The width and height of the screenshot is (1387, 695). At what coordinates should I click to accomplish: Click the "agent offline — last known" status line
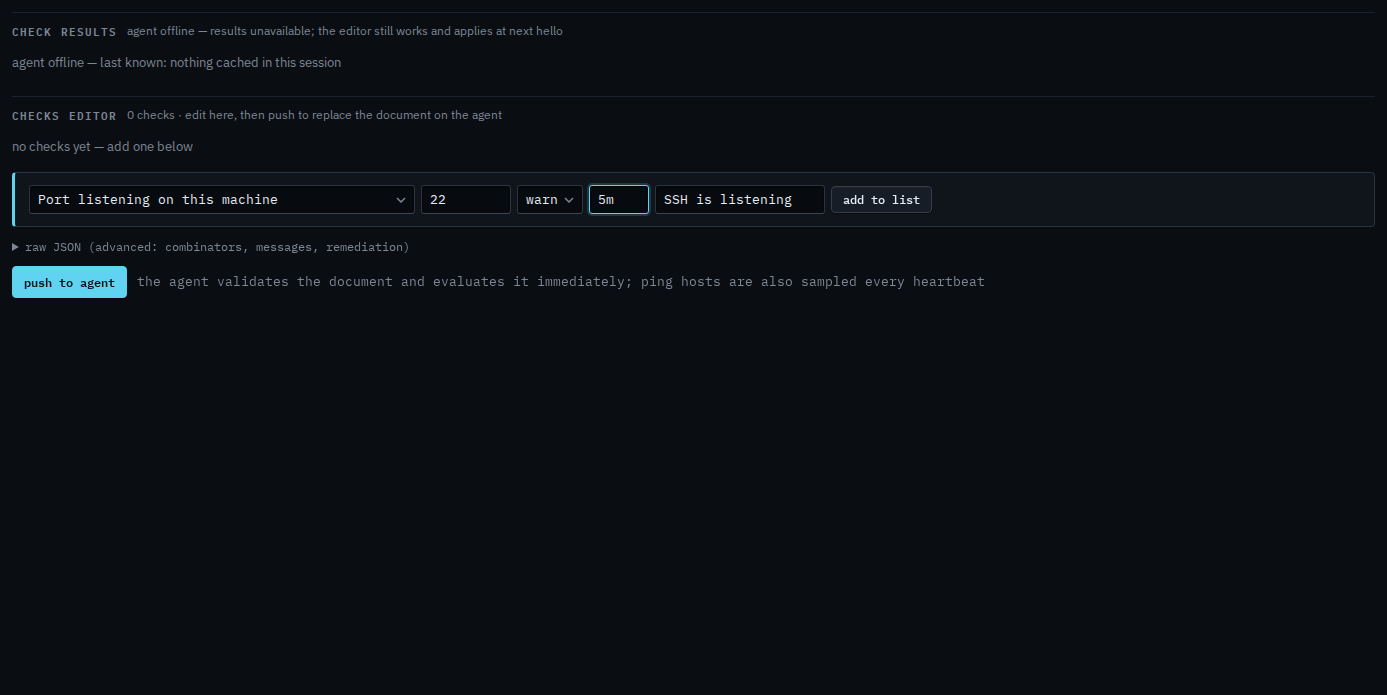click(x=176, y=63)
